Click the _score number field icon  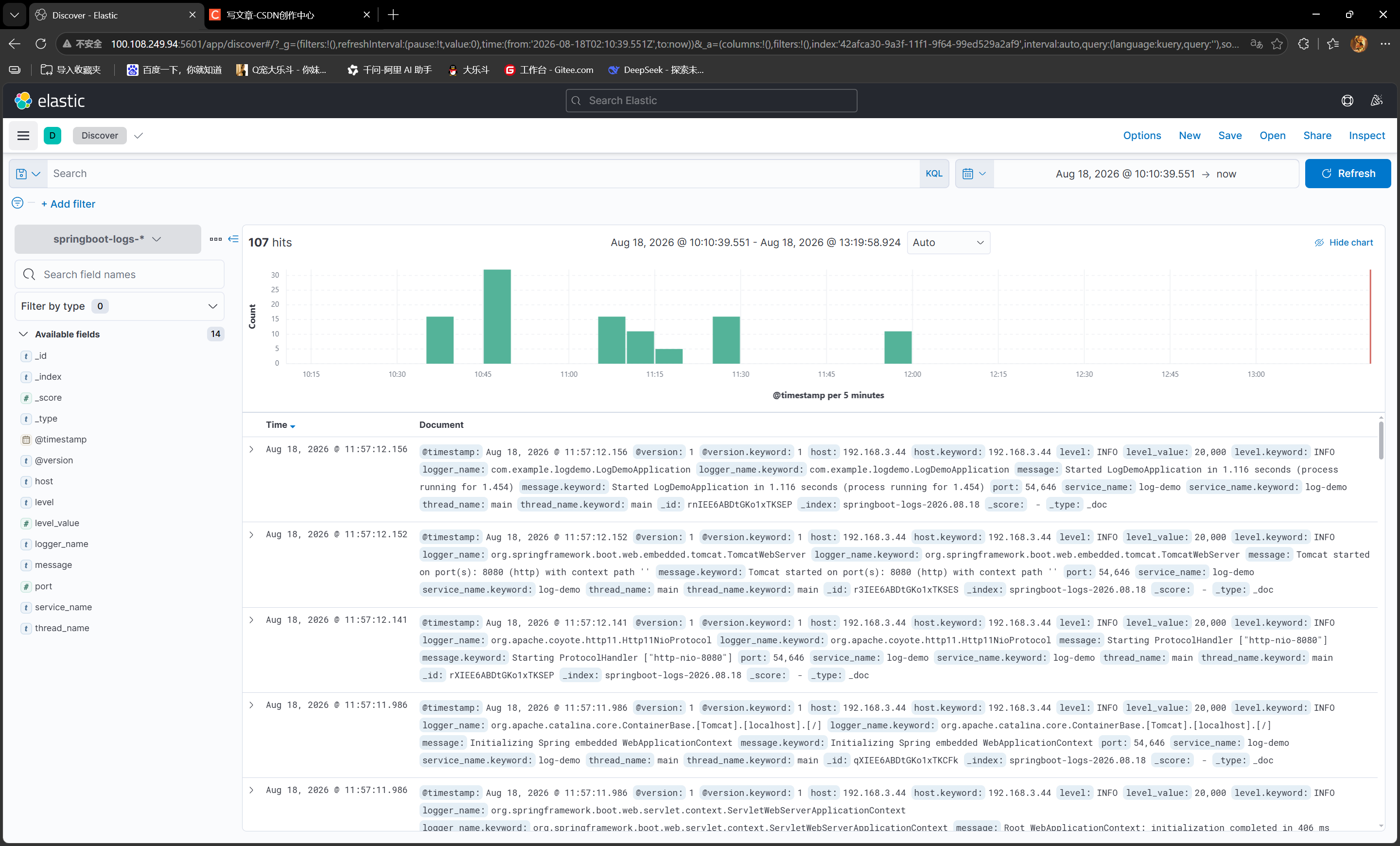click(26, 398)
